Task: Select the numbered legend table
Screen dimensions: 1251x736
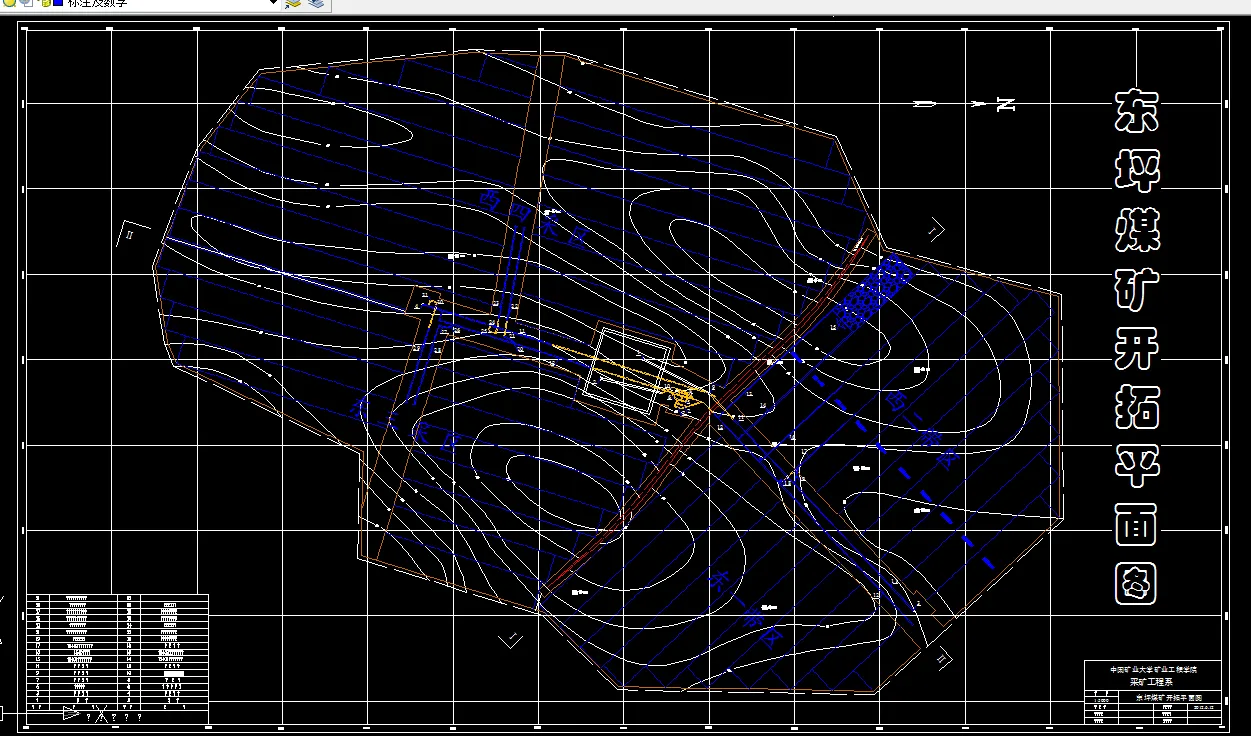Action: (x=117, y=652)
